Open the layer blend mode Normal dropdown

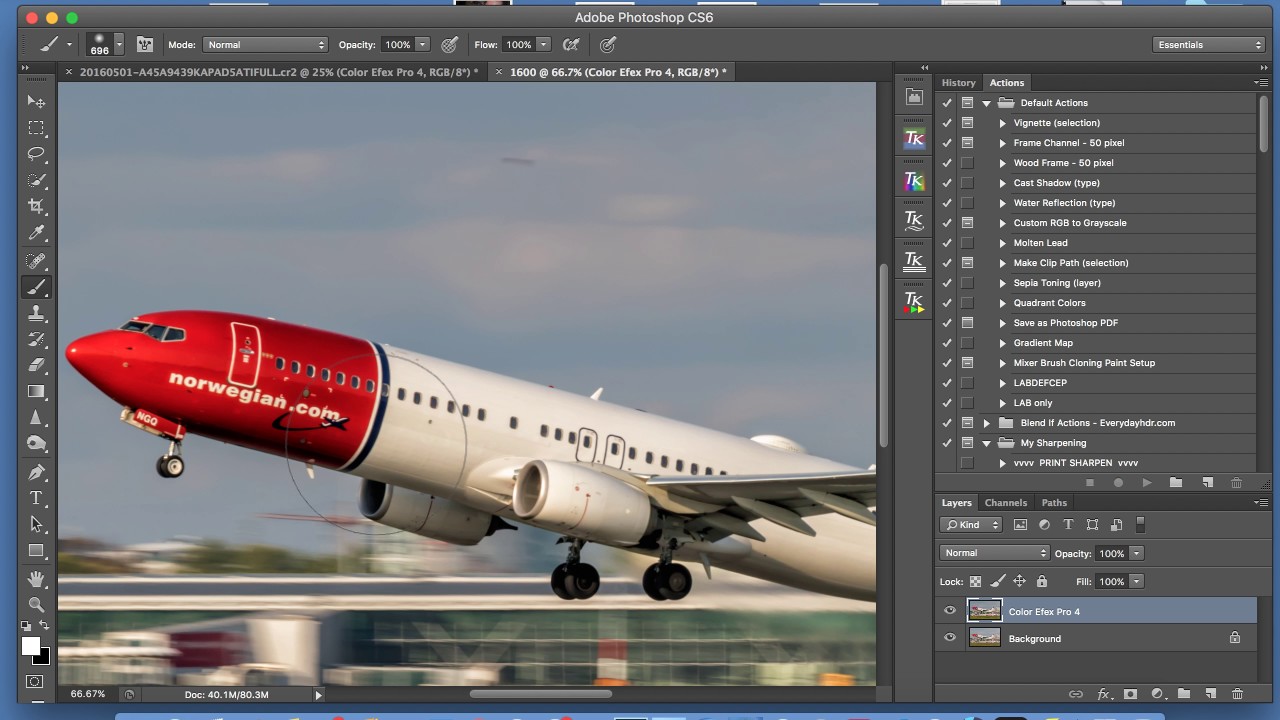pos(994,553)
